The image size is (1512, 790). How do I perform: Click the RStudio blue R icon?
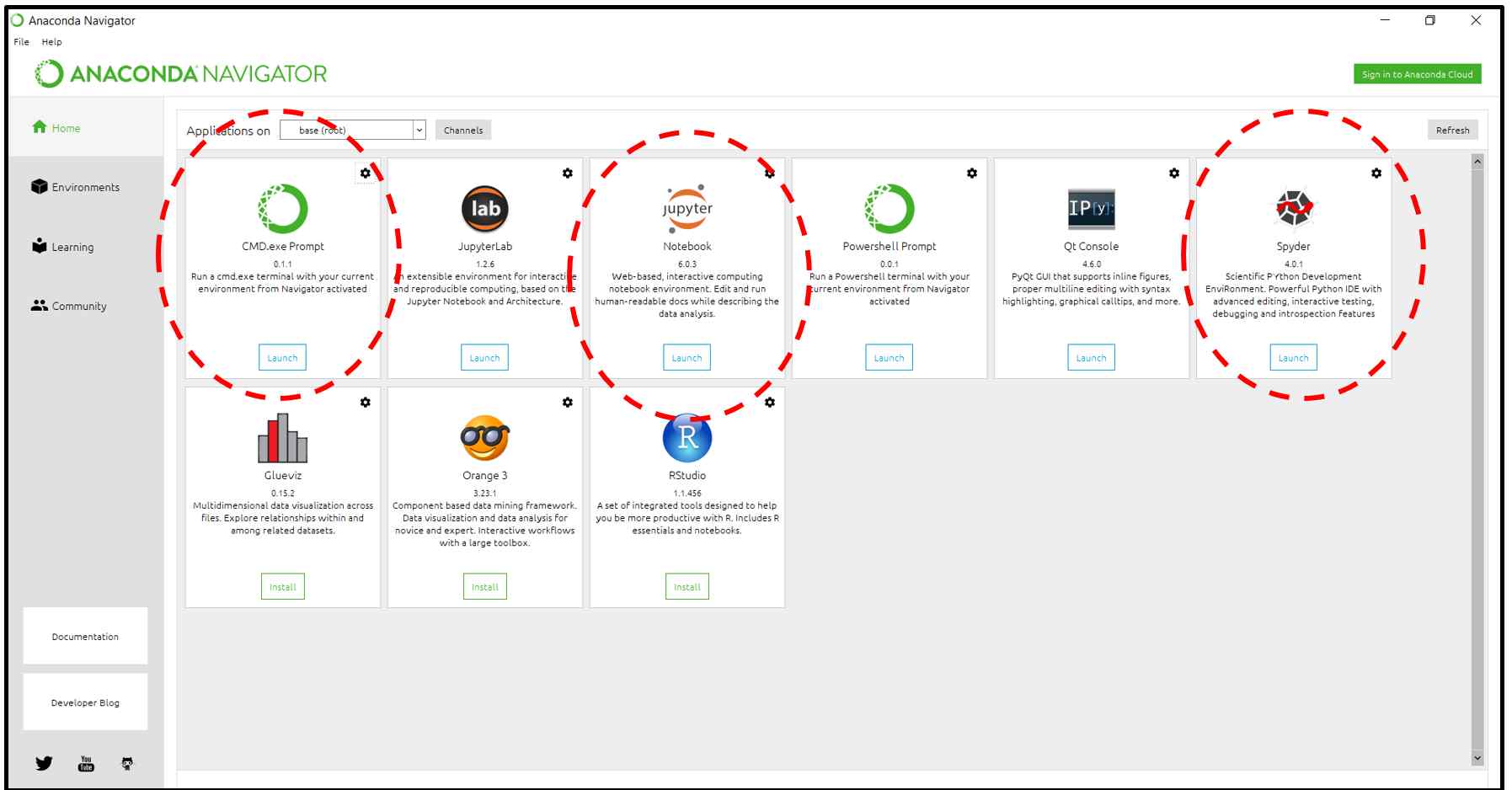pos(687,437)
